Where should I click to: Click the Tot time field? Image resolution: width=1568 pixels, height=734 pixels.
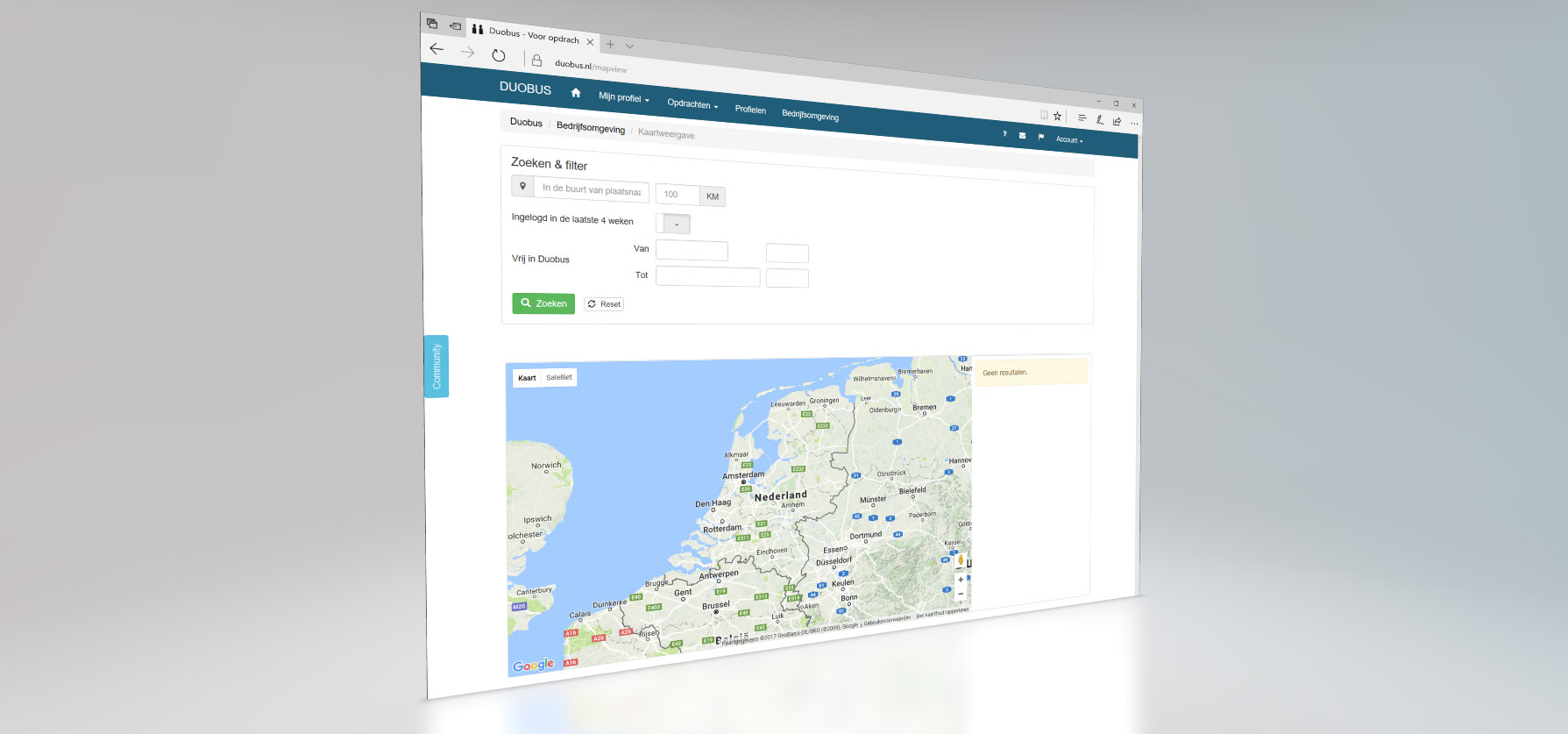(x=787, y=278)
